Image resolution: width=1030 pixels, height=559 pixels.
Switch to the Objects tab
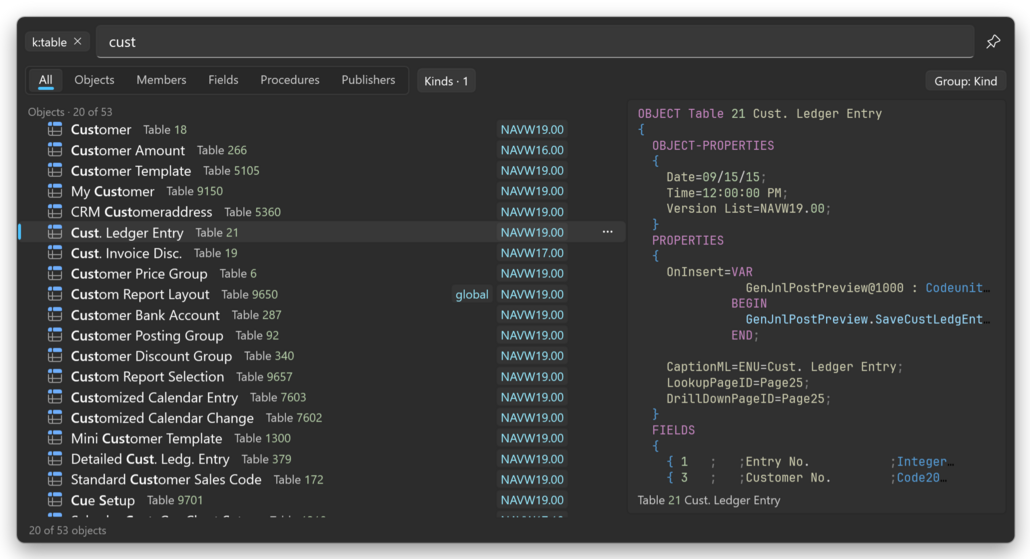(94, 80)
